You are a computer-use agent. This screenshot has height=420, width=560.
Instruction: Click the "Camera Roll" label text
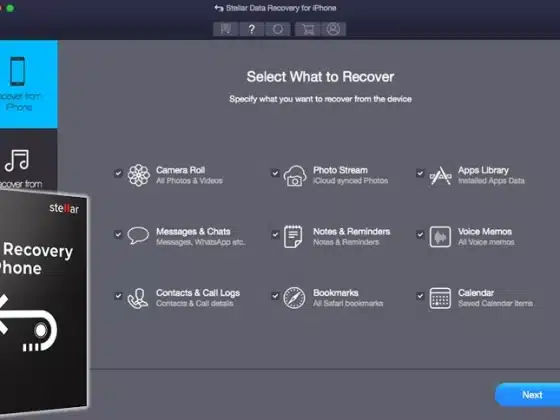tap(180, 170)
